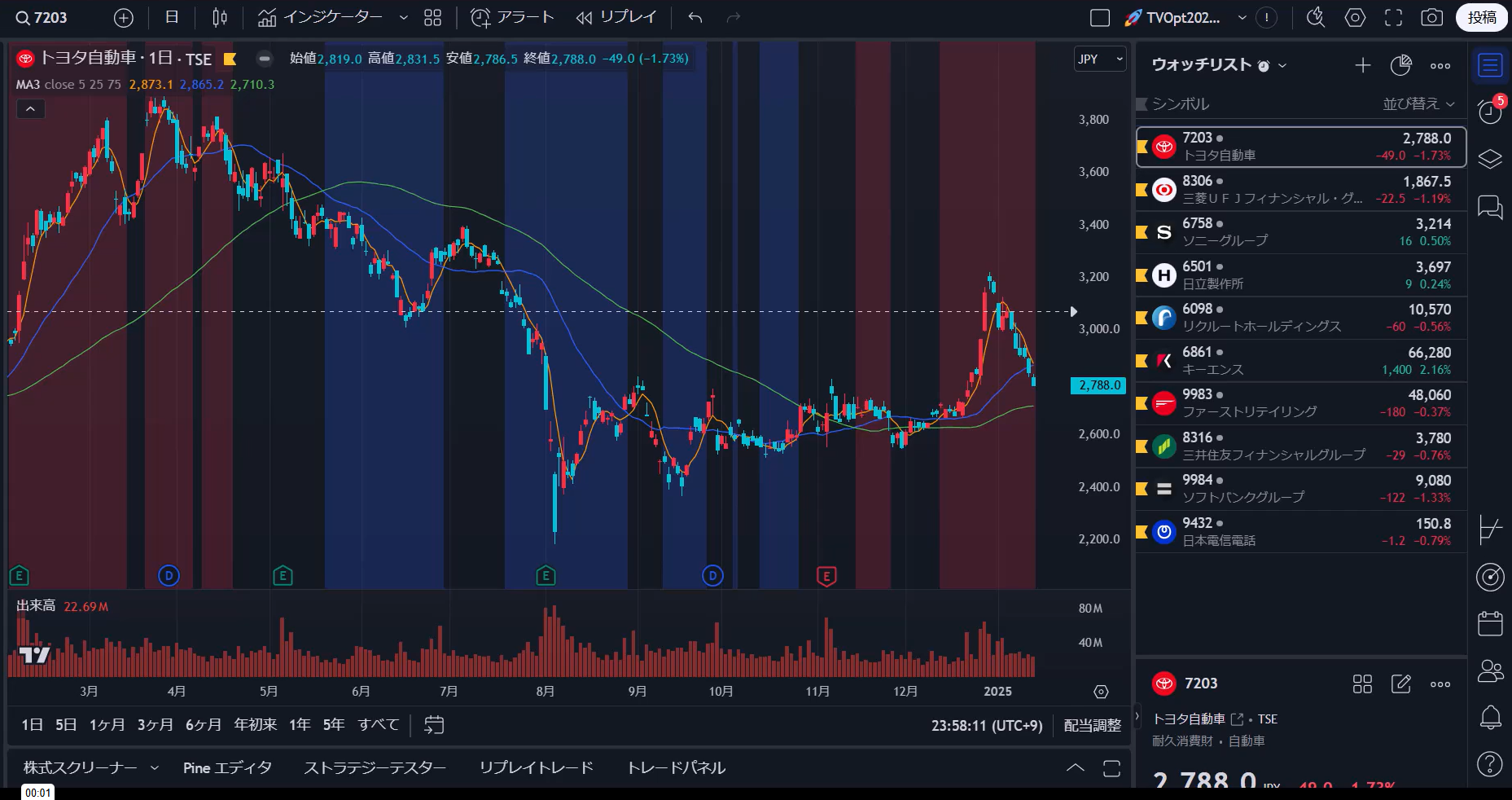Open notifications bell sidebar icon

tap(1490, 718)
